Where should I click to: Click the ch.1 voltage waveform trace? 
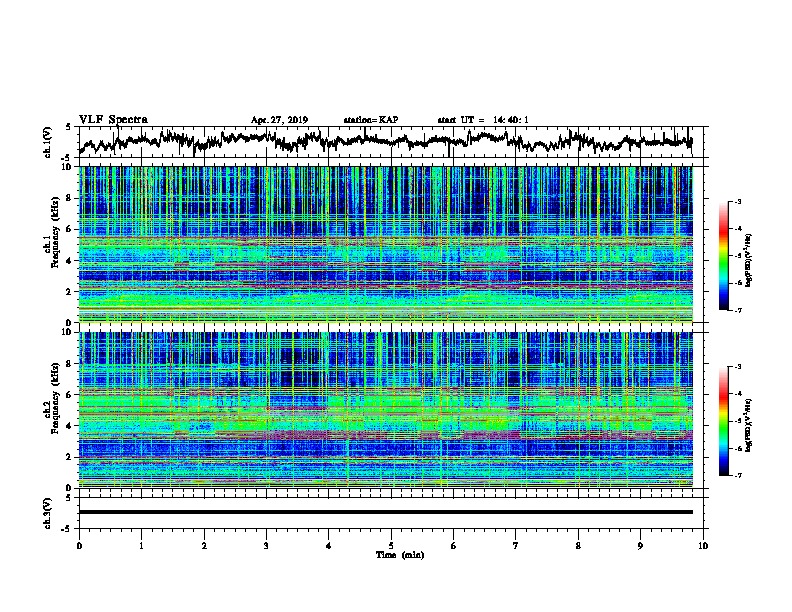385,141
